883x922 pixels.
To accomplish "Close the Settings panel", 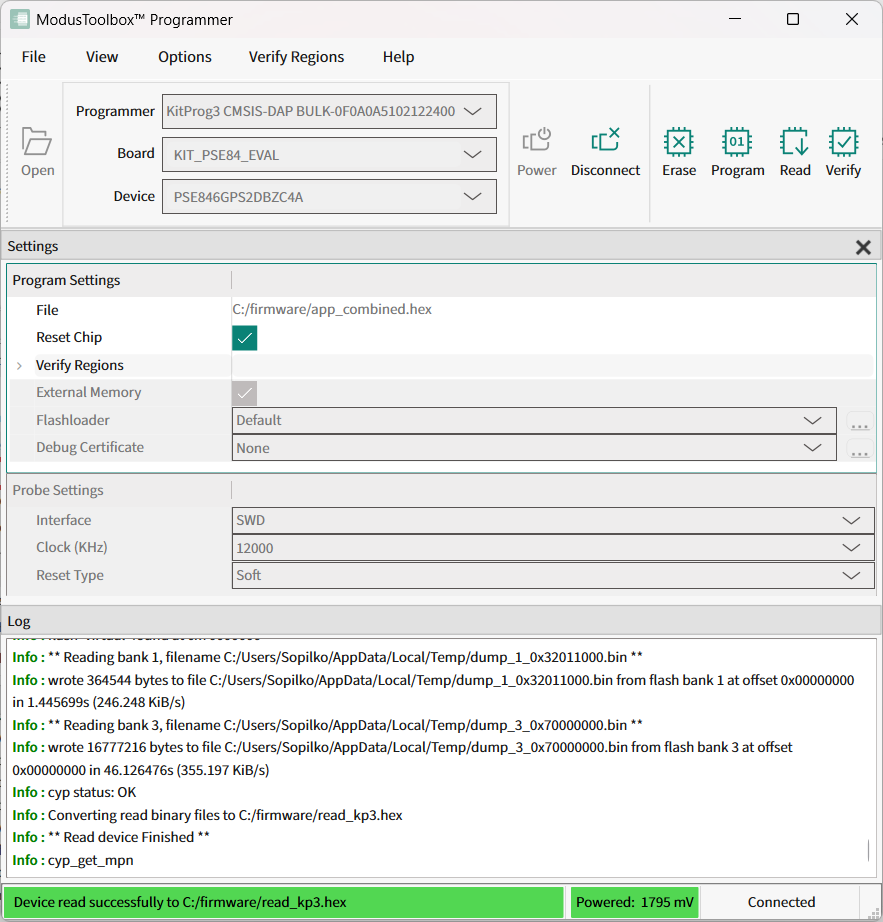I will click(x=863, y=247).
